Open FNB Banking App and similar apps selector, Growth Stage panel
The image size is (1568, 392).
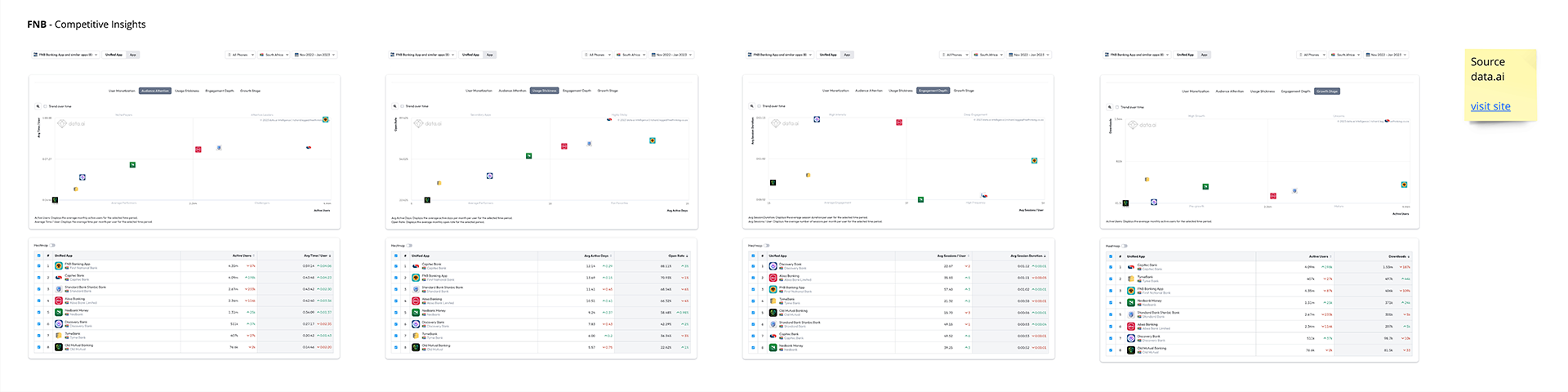click(x=1139, y=55)
